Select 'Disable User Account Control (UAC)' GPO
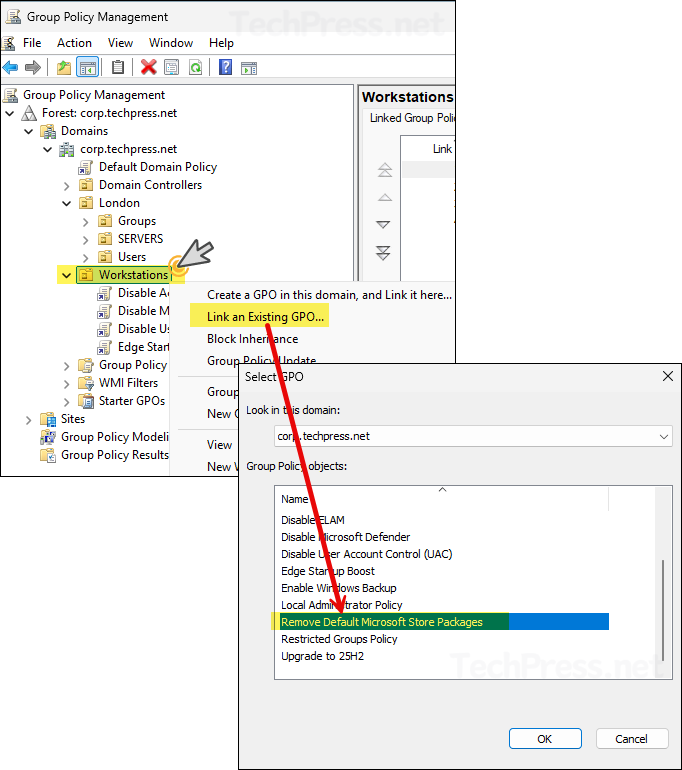The width and height of the screenshot is (682, 770). (366, 554)
